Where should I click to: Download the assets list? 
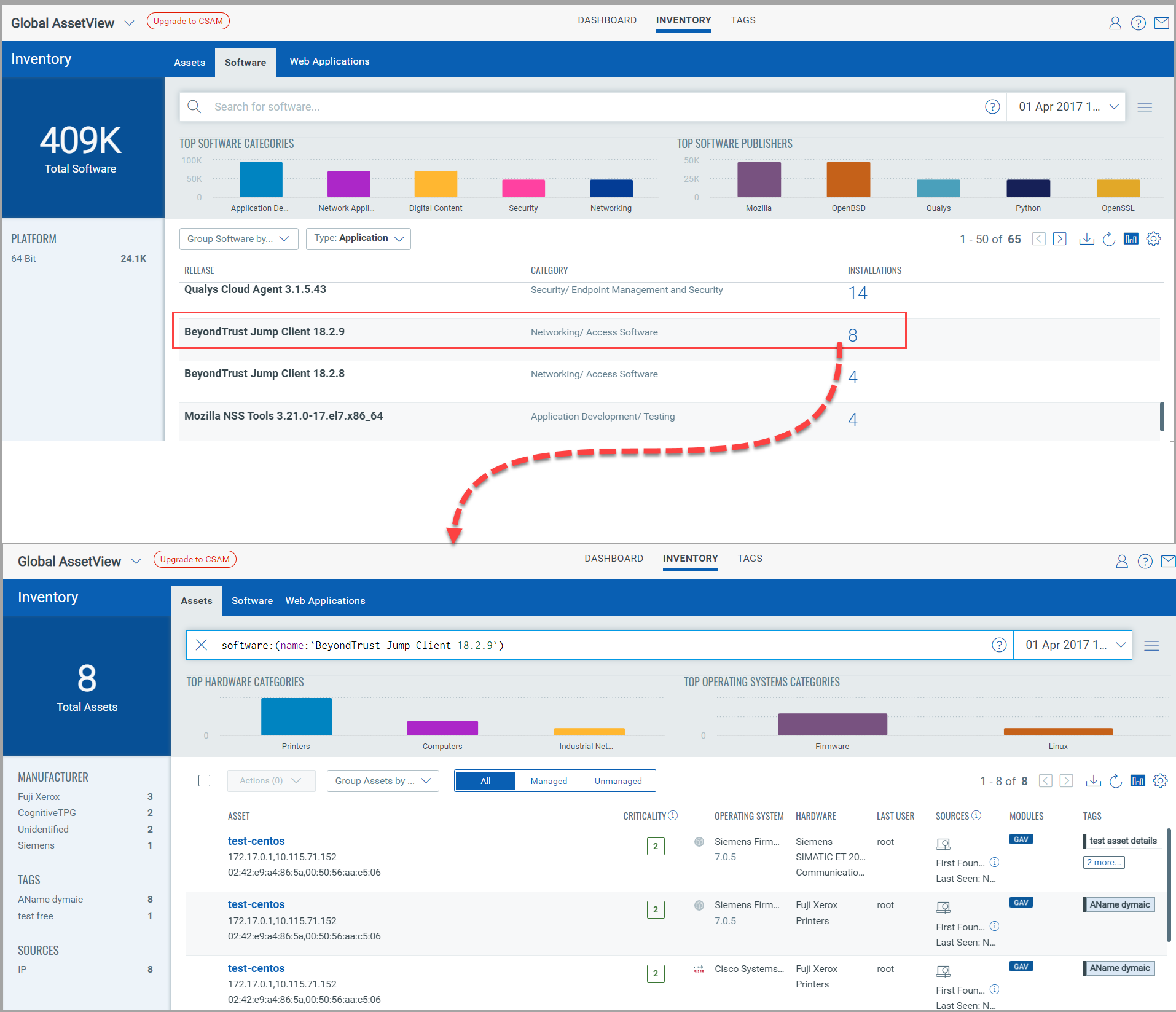(1094, 781)
